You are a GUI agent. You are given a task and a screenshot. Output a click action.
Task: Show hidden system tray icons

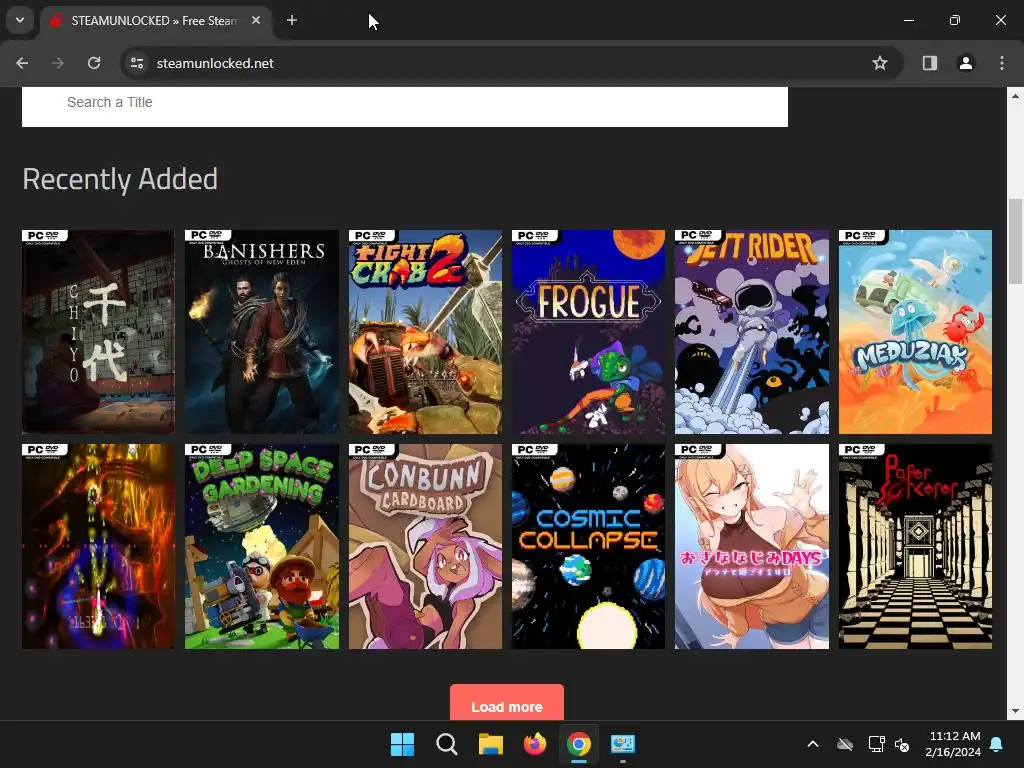click(813, 744)
